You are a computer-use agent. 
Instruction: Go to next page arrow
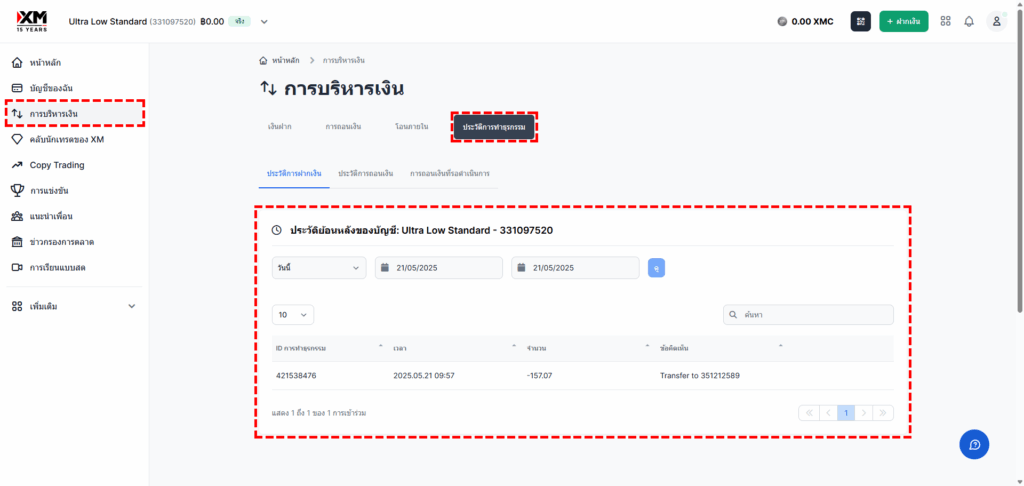864,413
